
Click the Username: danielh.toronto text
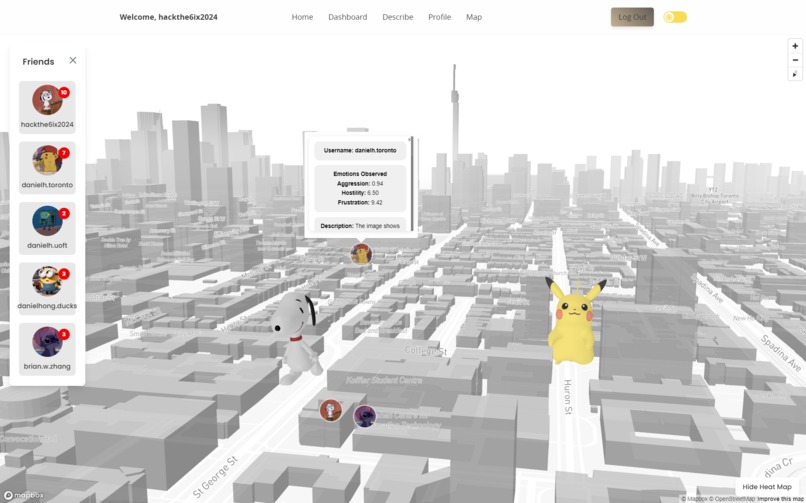pos(360,151)
